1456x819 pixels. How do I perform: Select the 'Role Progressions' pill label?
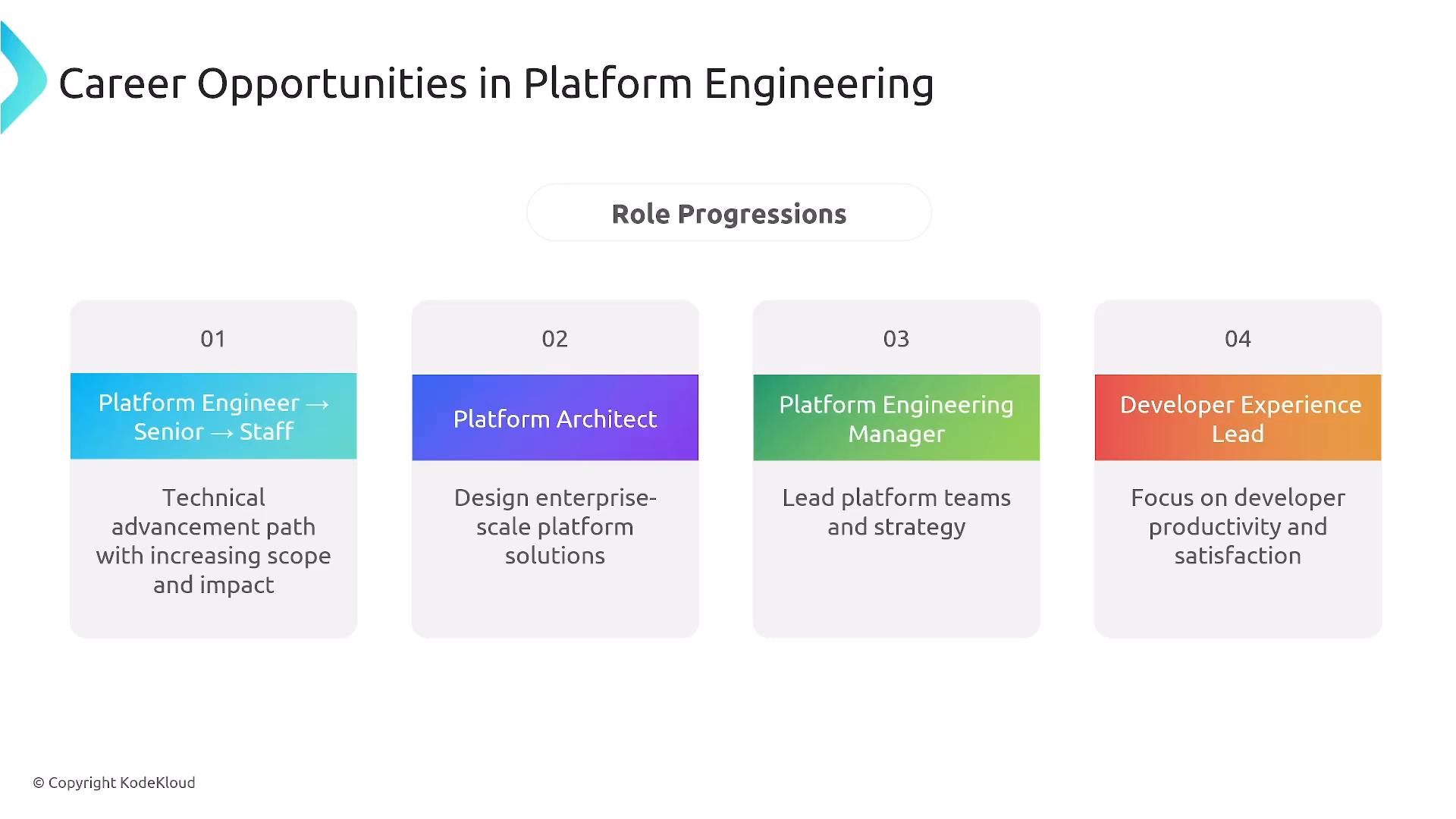729,214
